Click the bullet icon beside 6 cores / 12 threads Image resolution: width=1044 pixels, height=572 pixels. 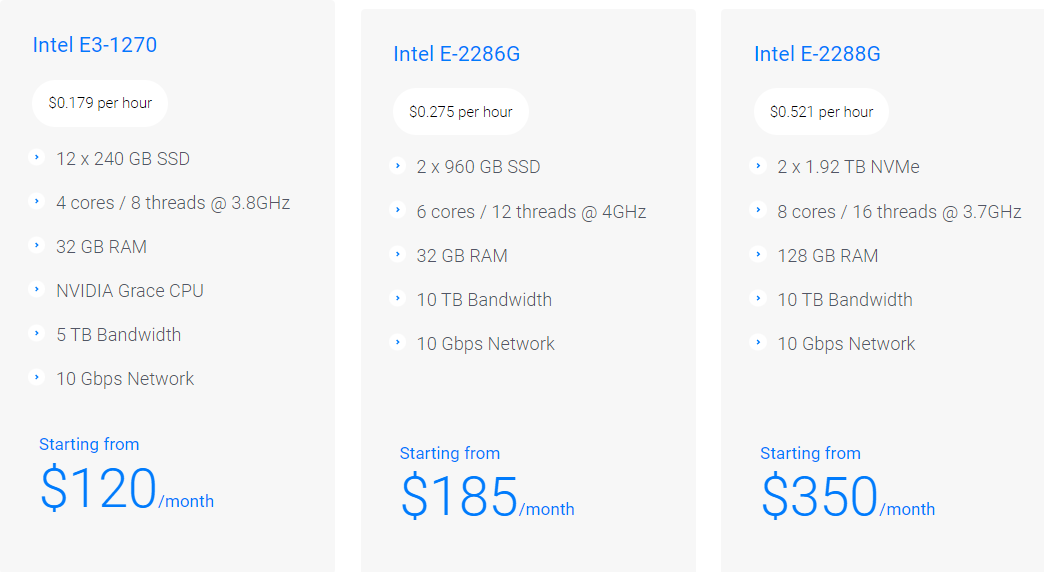pyautogui.click(x=398, y=210)
